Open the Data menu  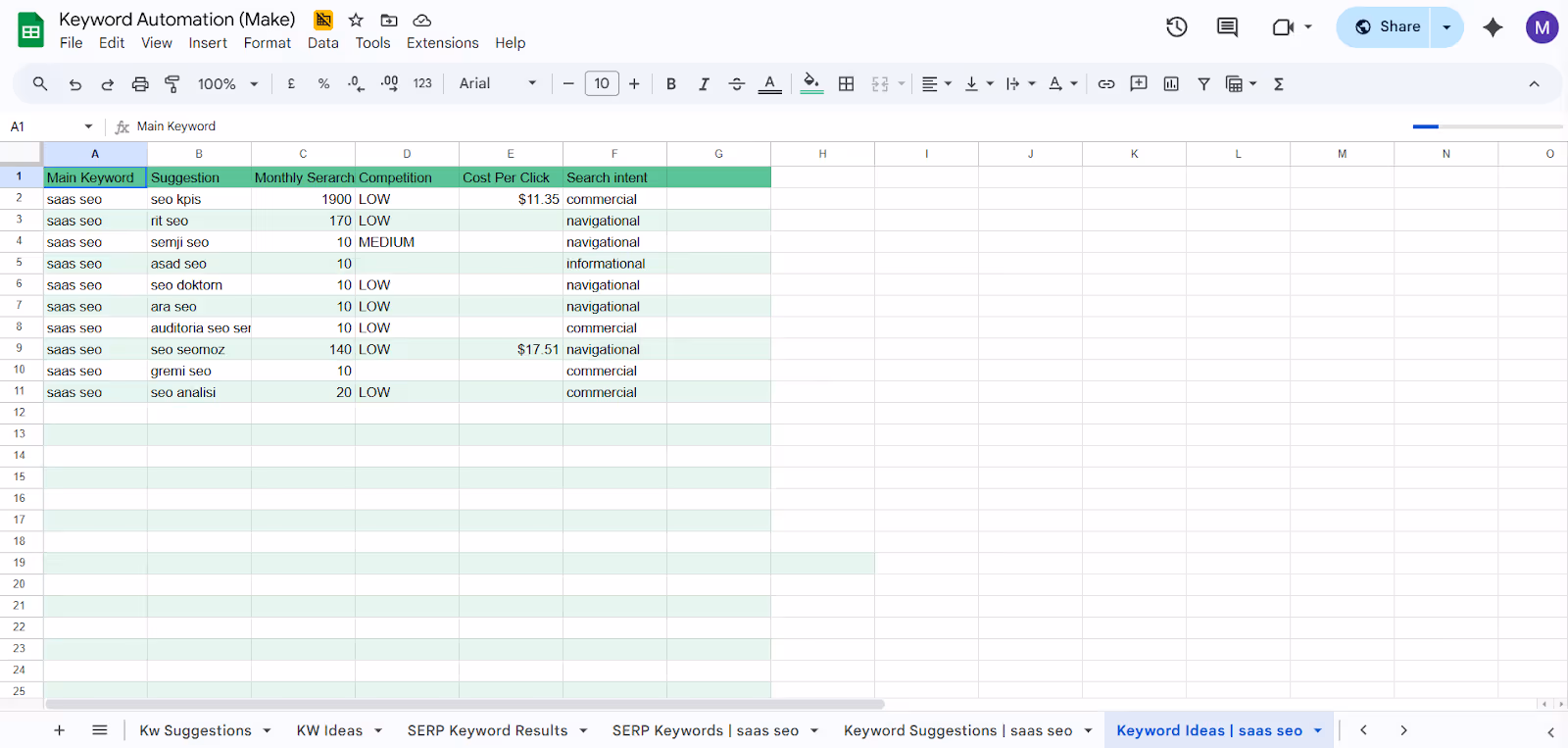pyautogui.click(x=322, y=43)
